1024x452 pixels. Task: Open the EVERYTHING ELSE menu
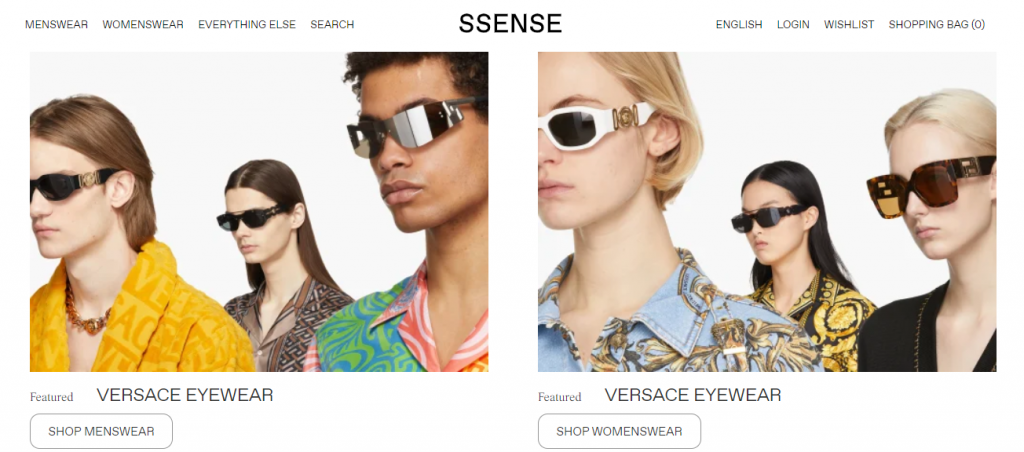click(247, 25)
